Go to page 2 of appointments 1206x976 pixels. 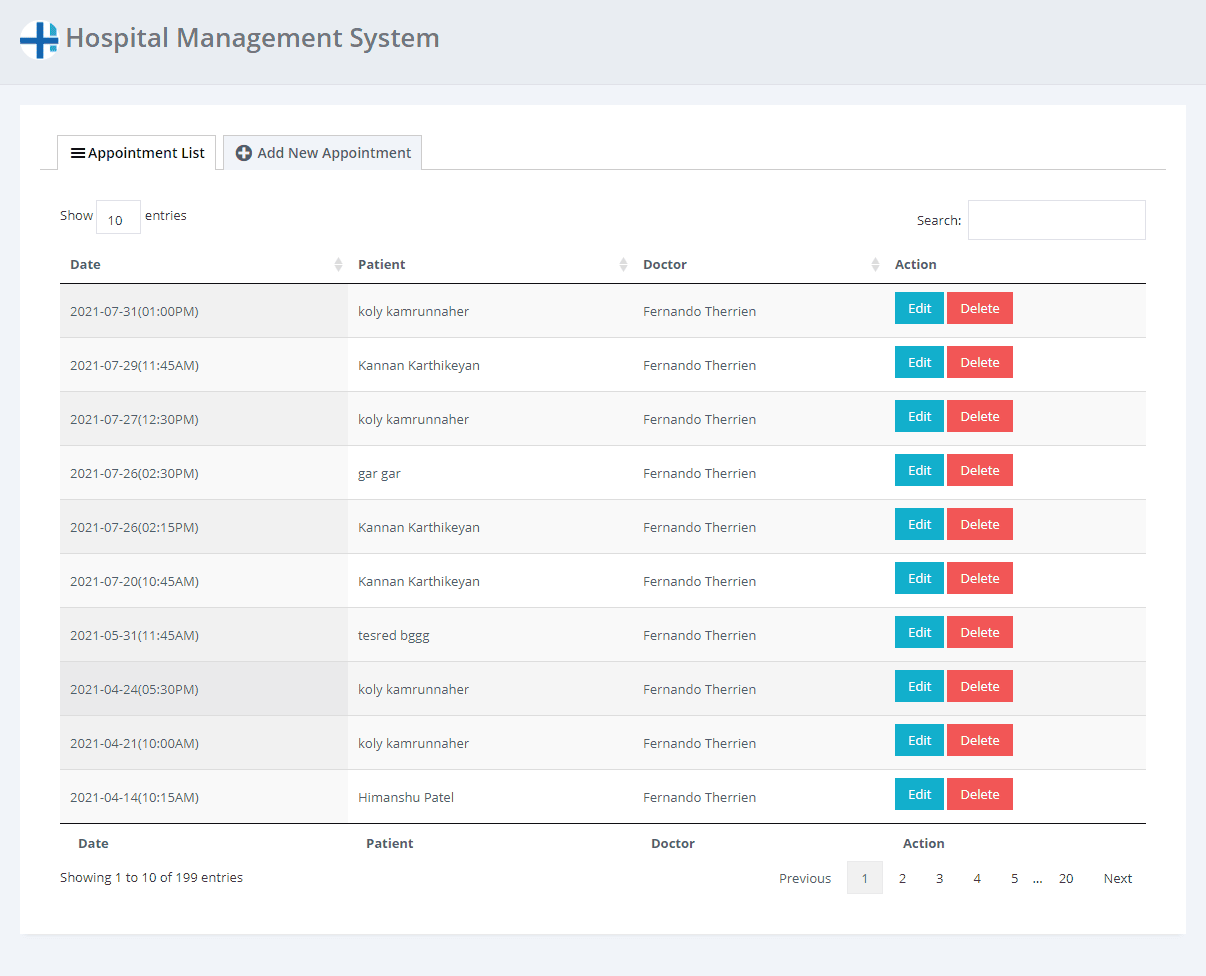coord(902,878)
